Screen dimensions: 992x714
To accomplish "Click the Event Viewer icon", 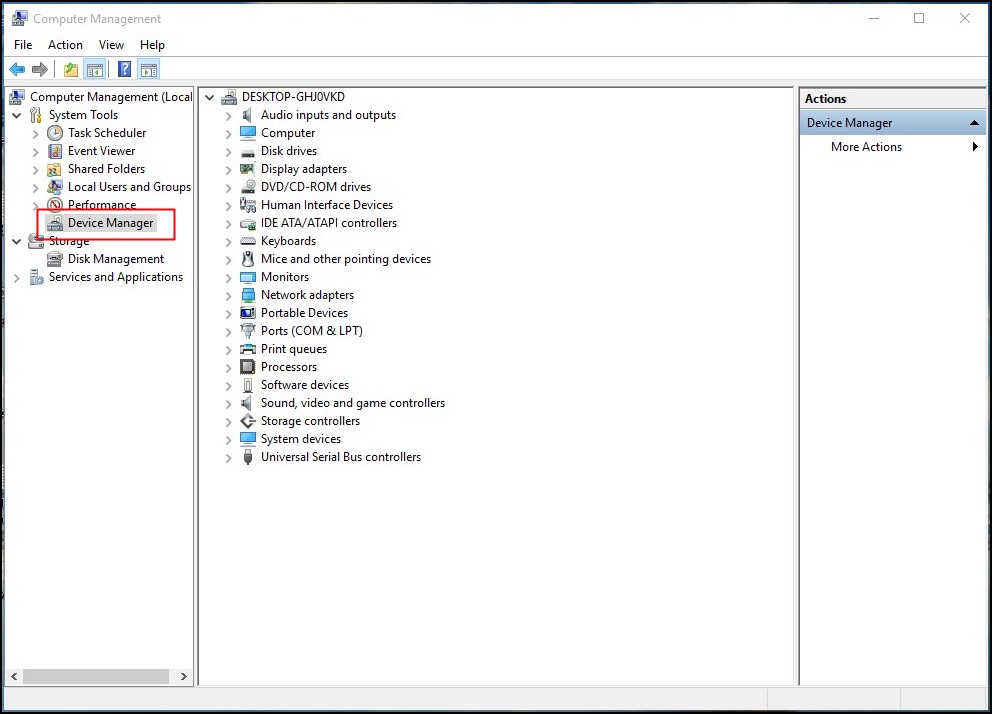I will (55, 151).
